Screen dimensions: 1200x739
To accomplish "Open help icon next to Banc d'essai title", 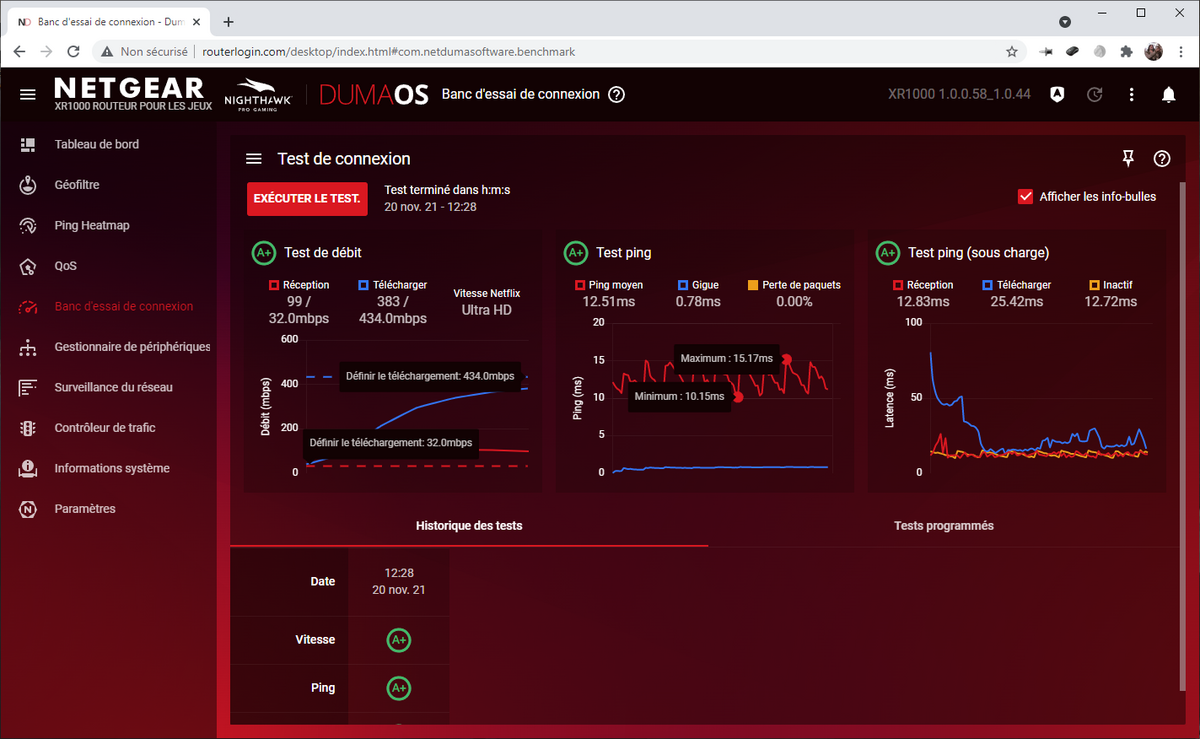I will tap(617, 94).
